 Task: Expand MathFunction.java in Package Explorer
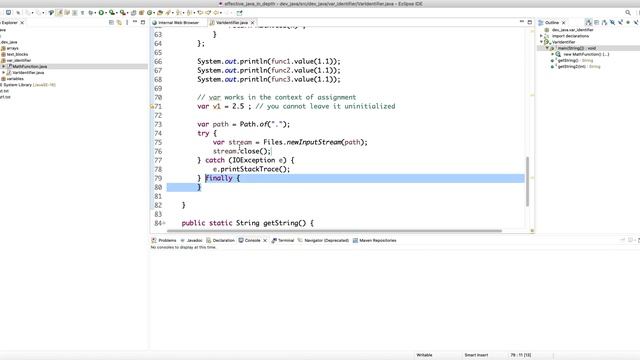point(4,66)
